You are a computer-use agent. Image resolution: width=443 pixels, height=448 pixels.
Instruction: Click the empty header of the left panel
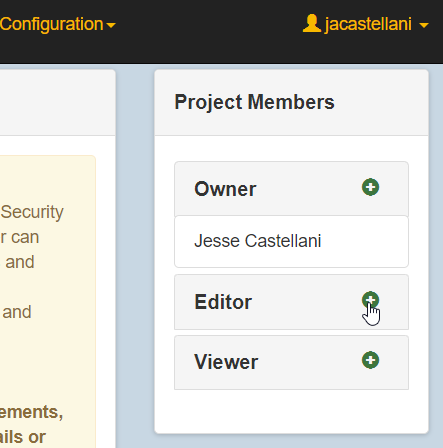(57, 102)
